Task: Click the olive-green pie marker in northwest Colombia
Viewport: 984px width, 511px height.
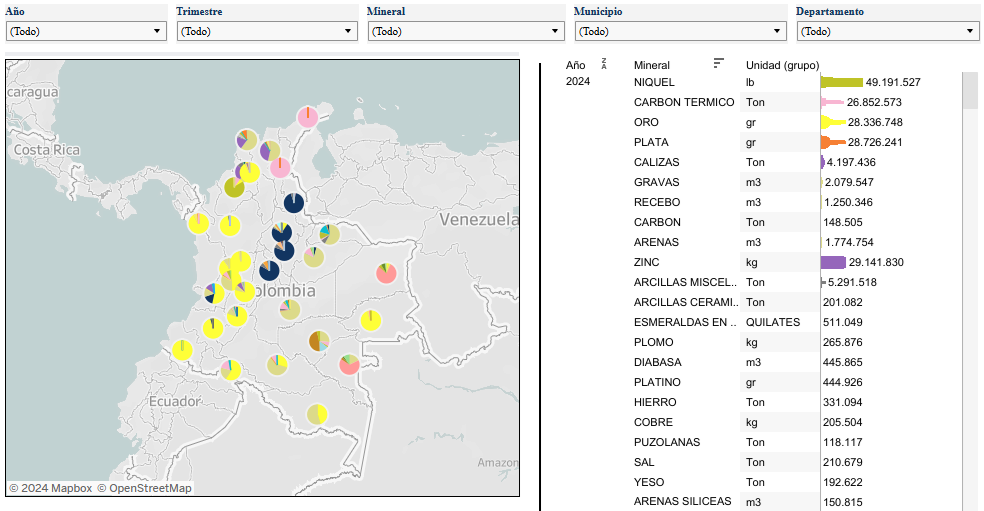Action: tap(234, 187)
